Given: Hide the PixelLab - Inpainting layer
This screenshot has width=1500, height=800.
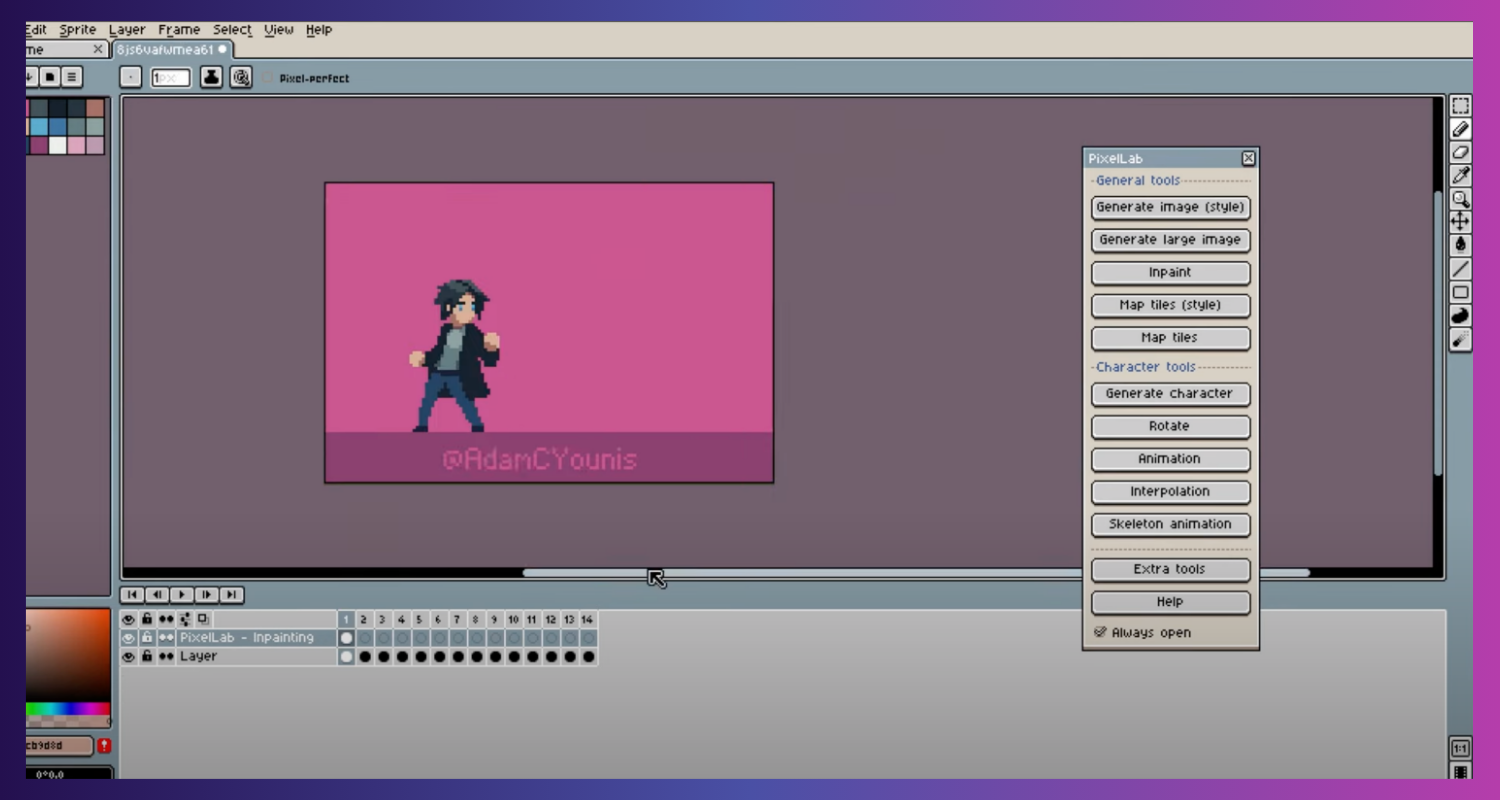Looking at the screenshot, I should pos(128,638).
